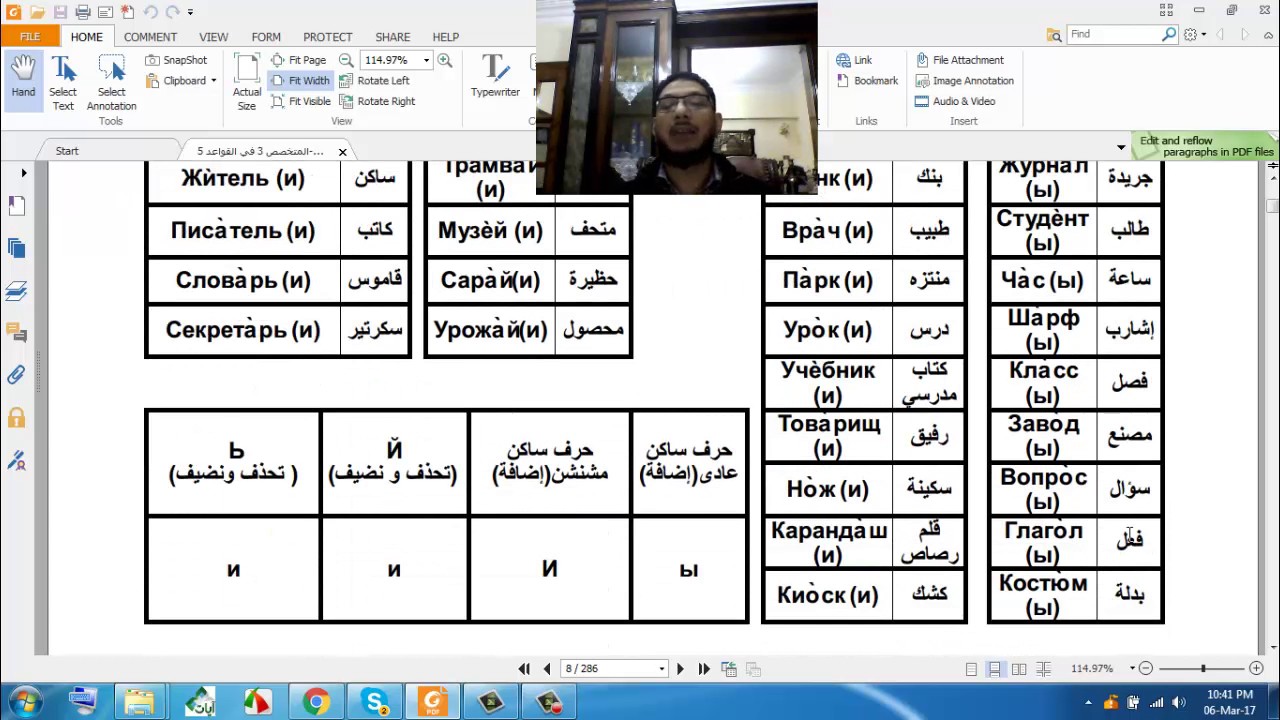Insert a File Attachment
Screen dimensions: 1280x720
pyautogui.click(x=959, y=60)
